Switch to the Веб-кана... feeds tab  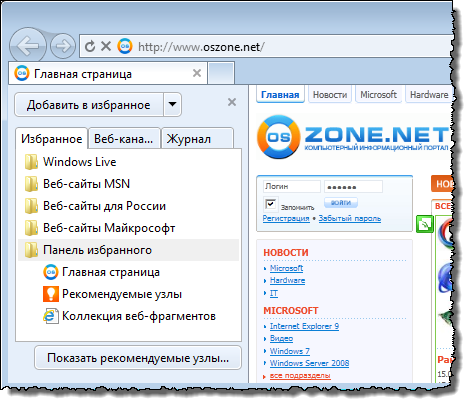(124, 139)
